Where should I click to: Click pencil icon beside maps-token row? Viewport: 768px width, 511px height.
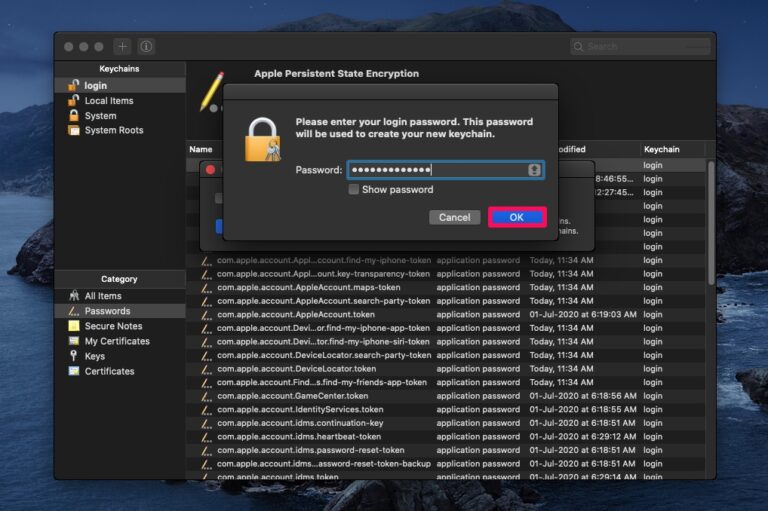(x=207, y=288)
